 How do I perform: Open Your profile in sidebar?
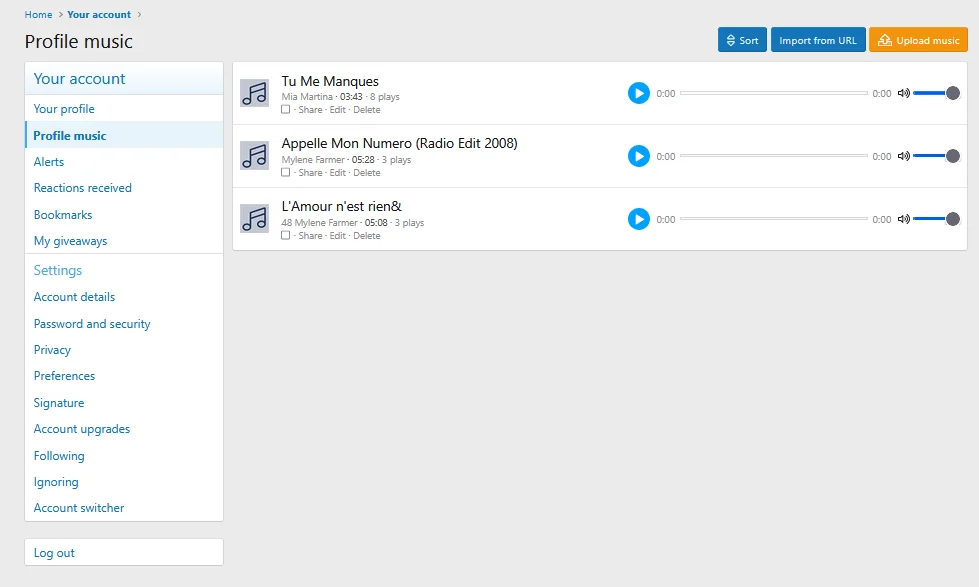[124, 109]
